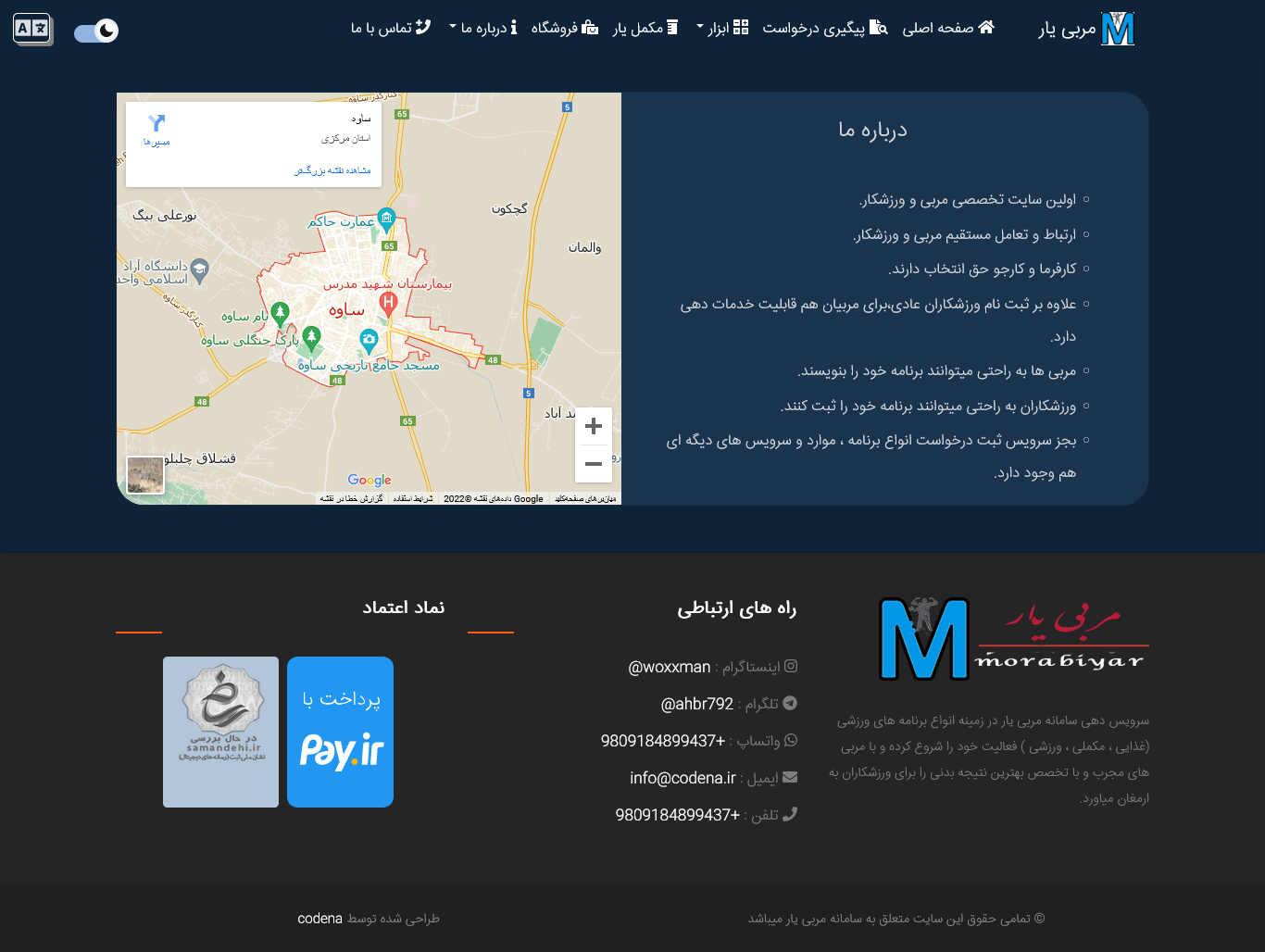This screenshot has height=952, width=1265.
Task: Open the Pay.ir payment badge
Action: click(340, 732)
